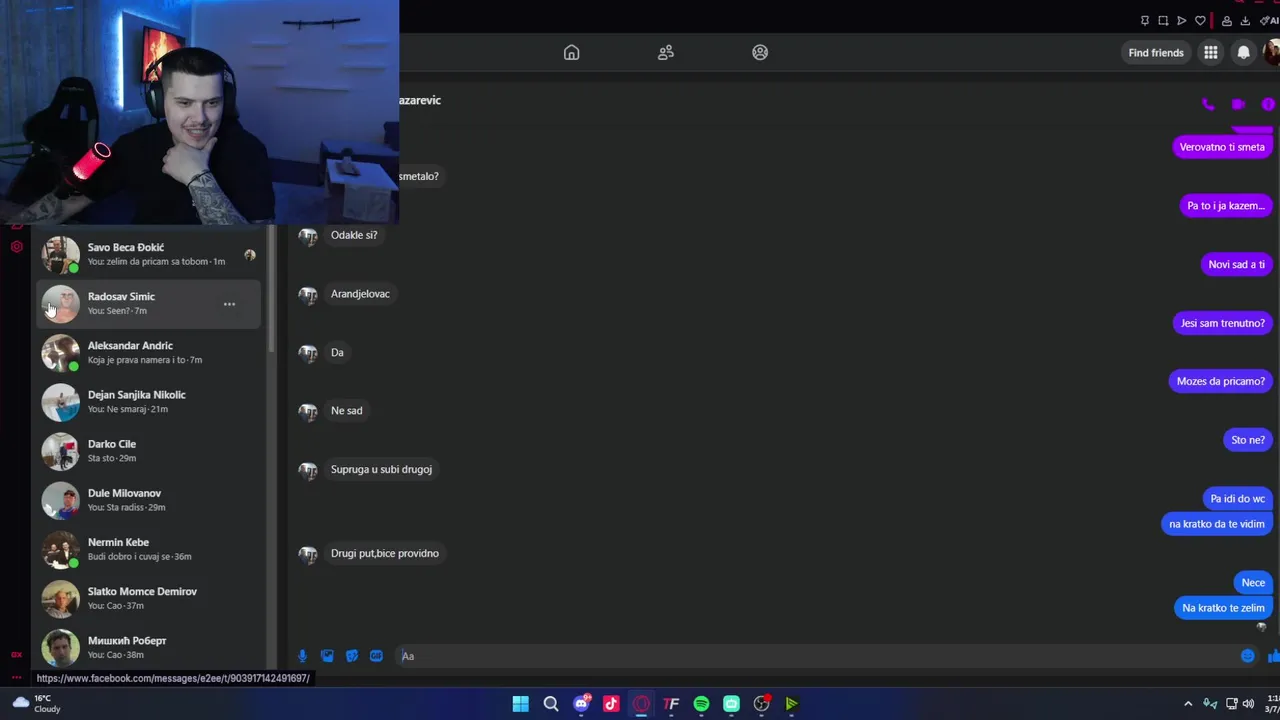Open Opera GX browser taskbar icon
Image resolution: width=1280 pixels, height=720 pixels.
click(x=641, y=704)
